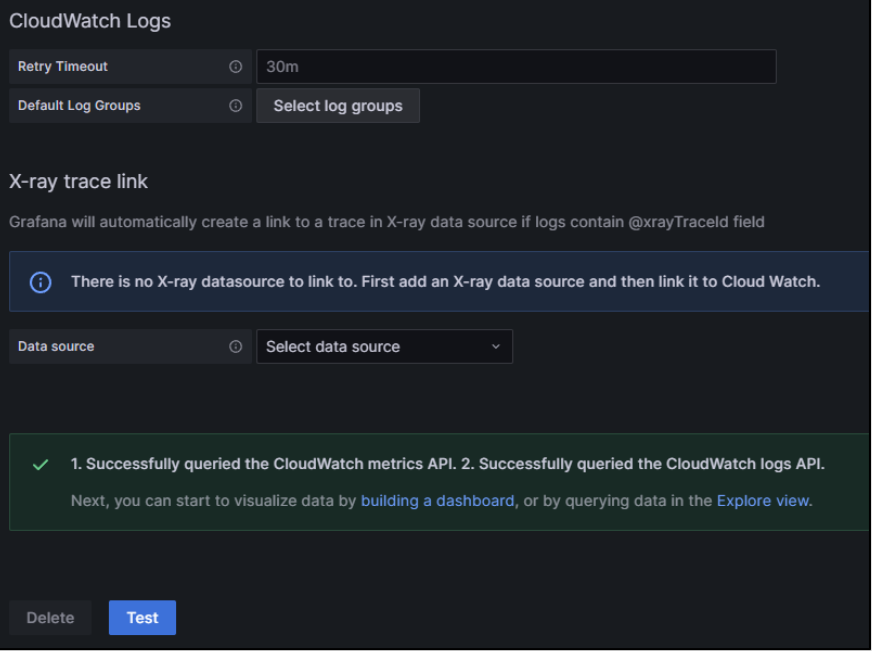This screenshot has width=872, height=657.
Task: Click the Default Log Groups label
Action: (79, 106)
